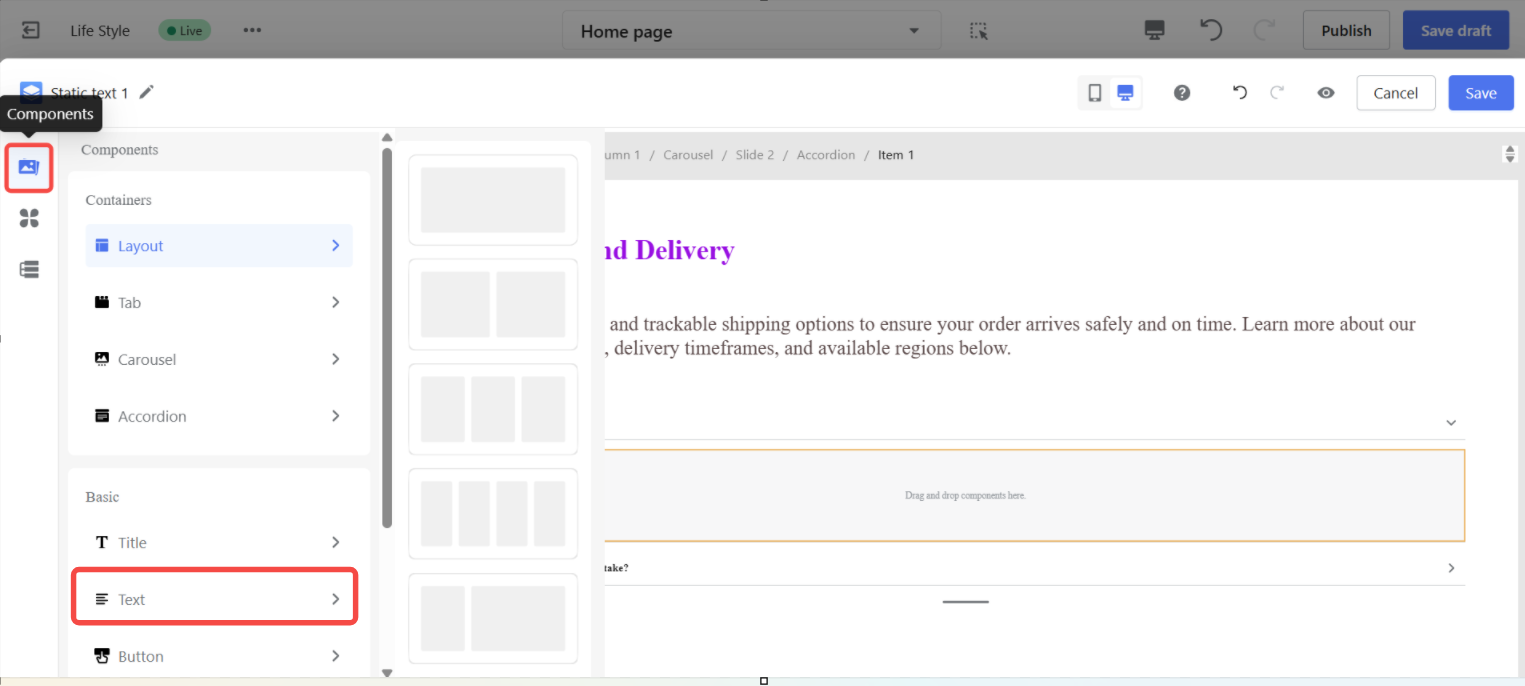Select the Layout container
Viewport: 1525px width, 686px height.
point(219,246)
